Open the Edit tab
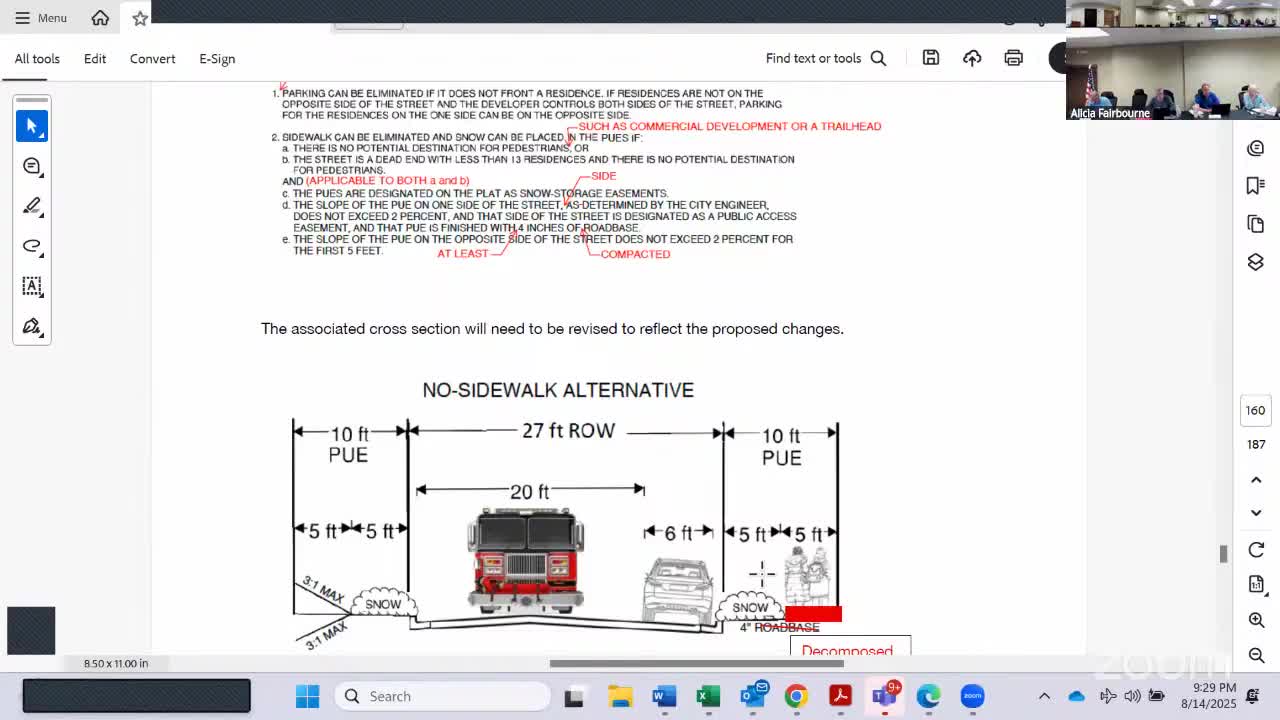Viewport: 1280px width, 720px height. [x=95, y=59]
